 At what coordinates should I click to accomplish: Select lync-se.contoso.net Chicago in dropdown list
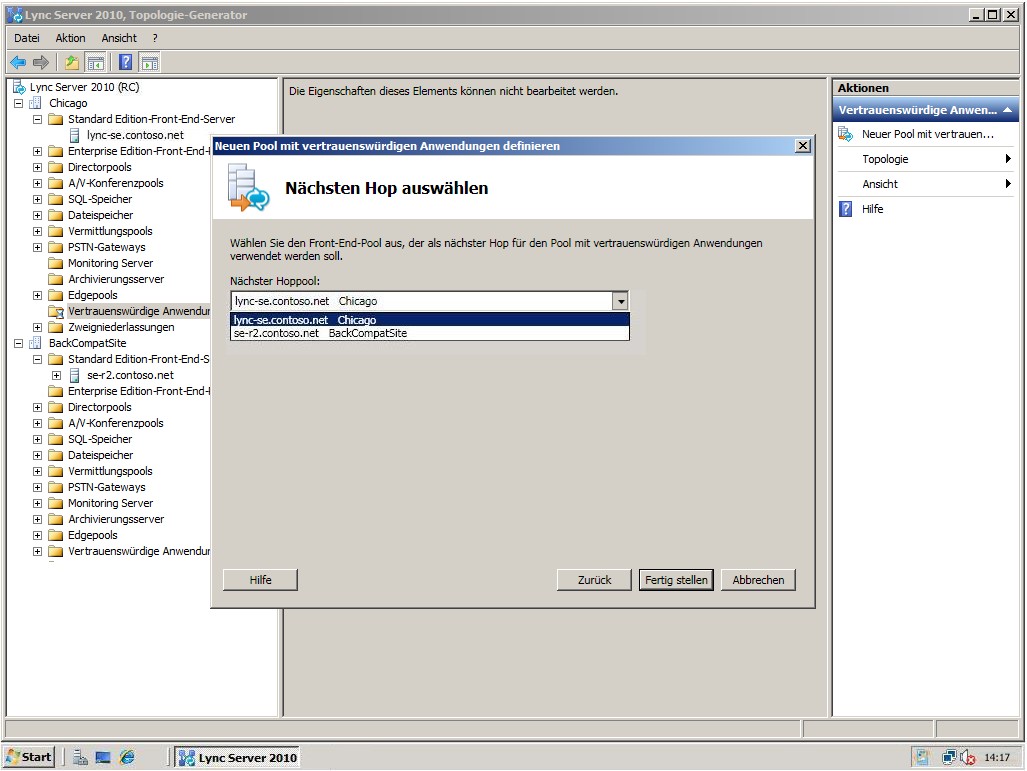[x=430, y=320]
